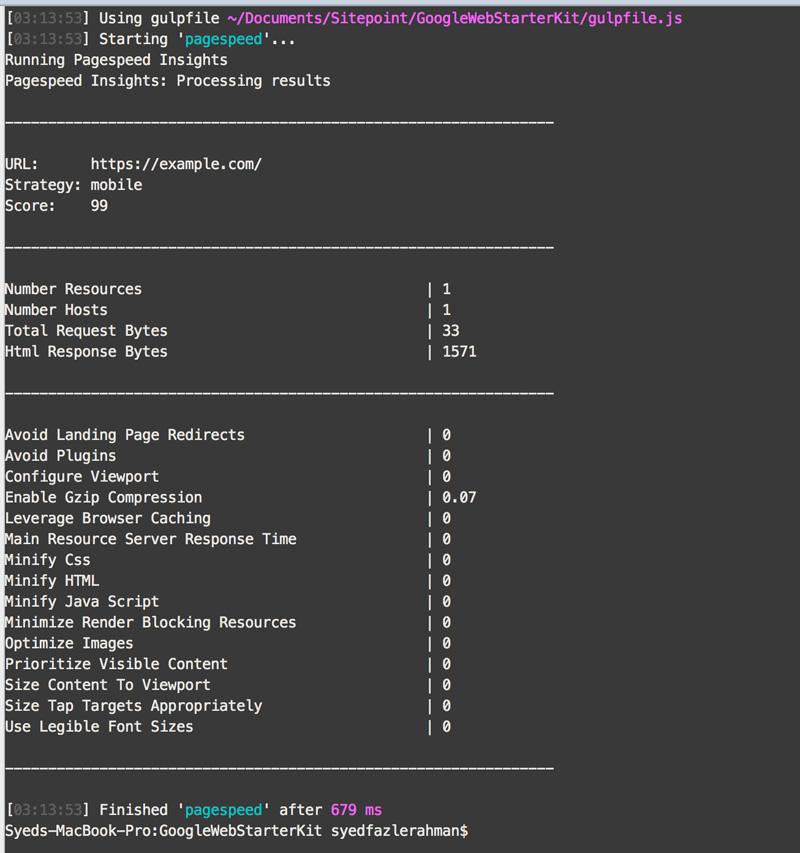Click the 'Optimize Images' rule text
The image size is (800, 853).
[x=69, y=643]
